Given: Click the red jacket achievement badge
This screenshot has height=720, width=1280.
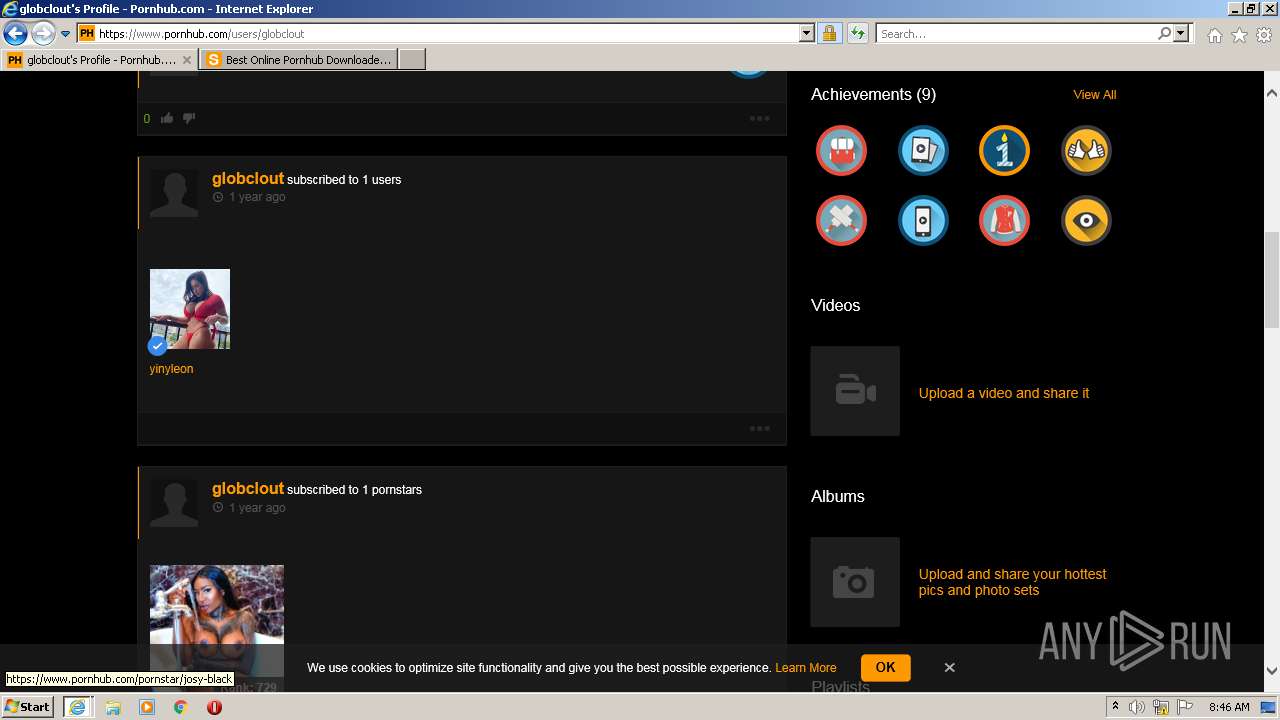Looking at the screenshot, I should point(1004,221).
